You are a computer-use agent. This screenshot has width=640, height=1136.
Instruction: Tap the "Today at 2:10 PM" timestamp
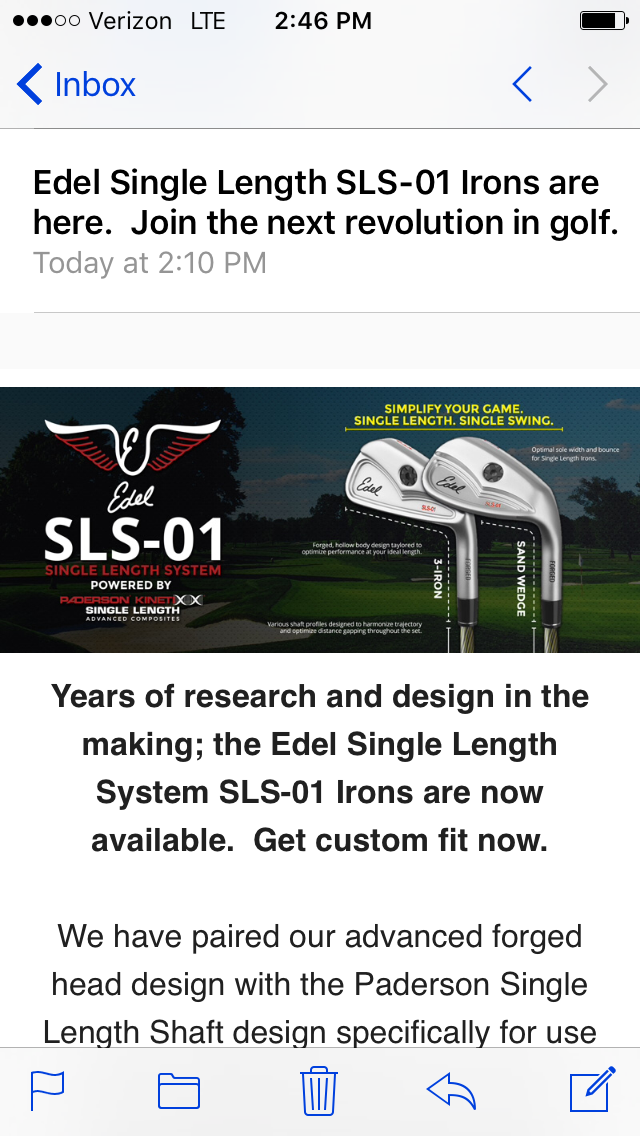click(150, 263)
